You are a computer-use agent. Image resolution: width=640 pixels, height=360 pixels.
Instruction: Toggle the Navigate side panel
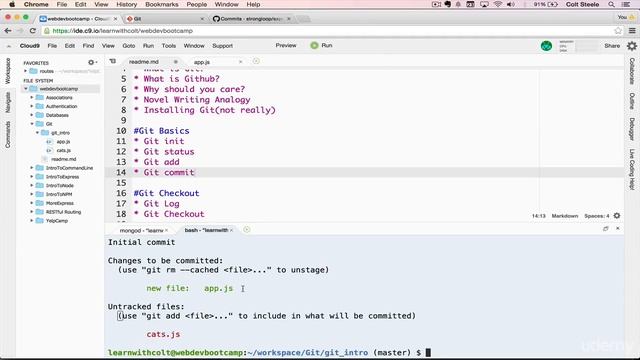(8, 102)
